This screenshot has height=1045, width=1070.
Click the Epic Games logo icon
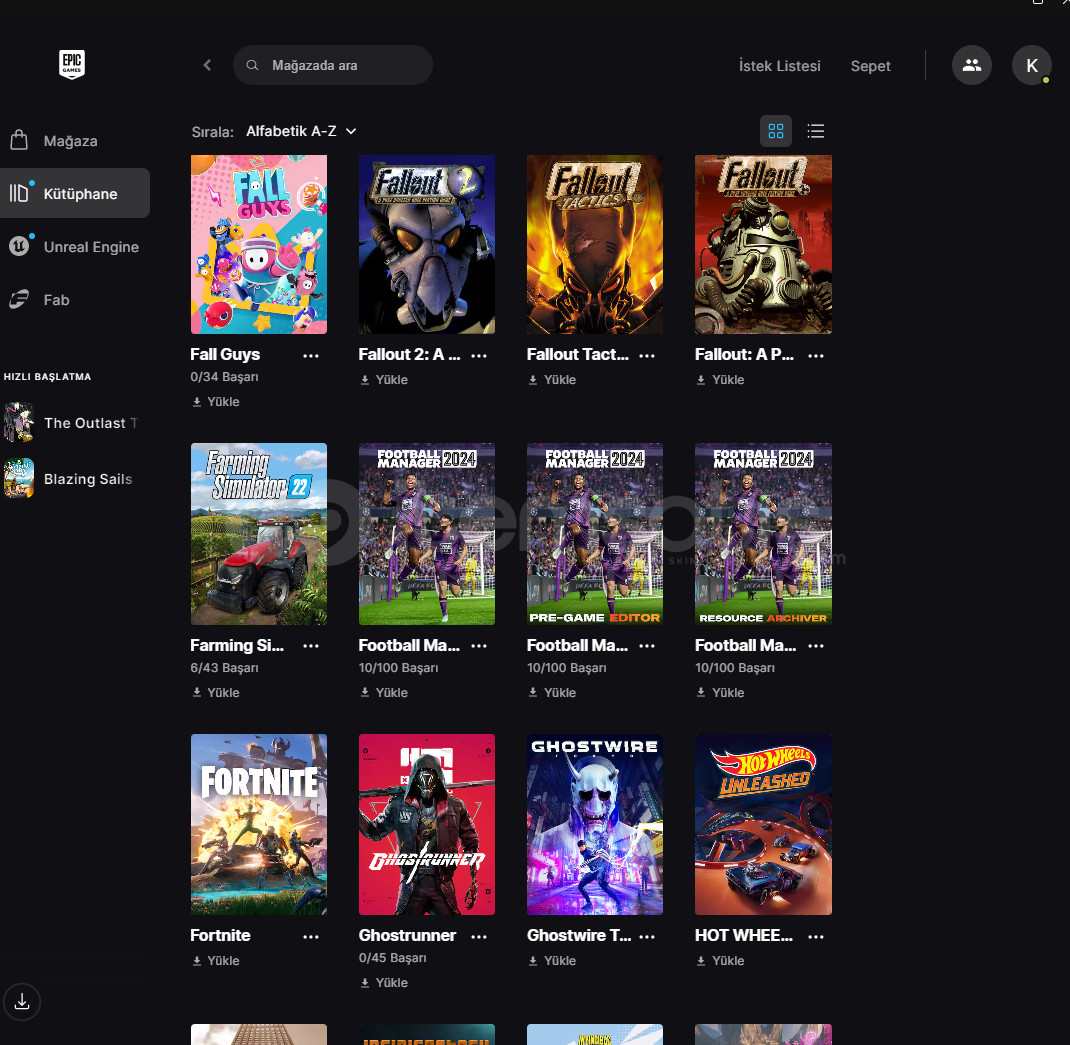point(71,65)
